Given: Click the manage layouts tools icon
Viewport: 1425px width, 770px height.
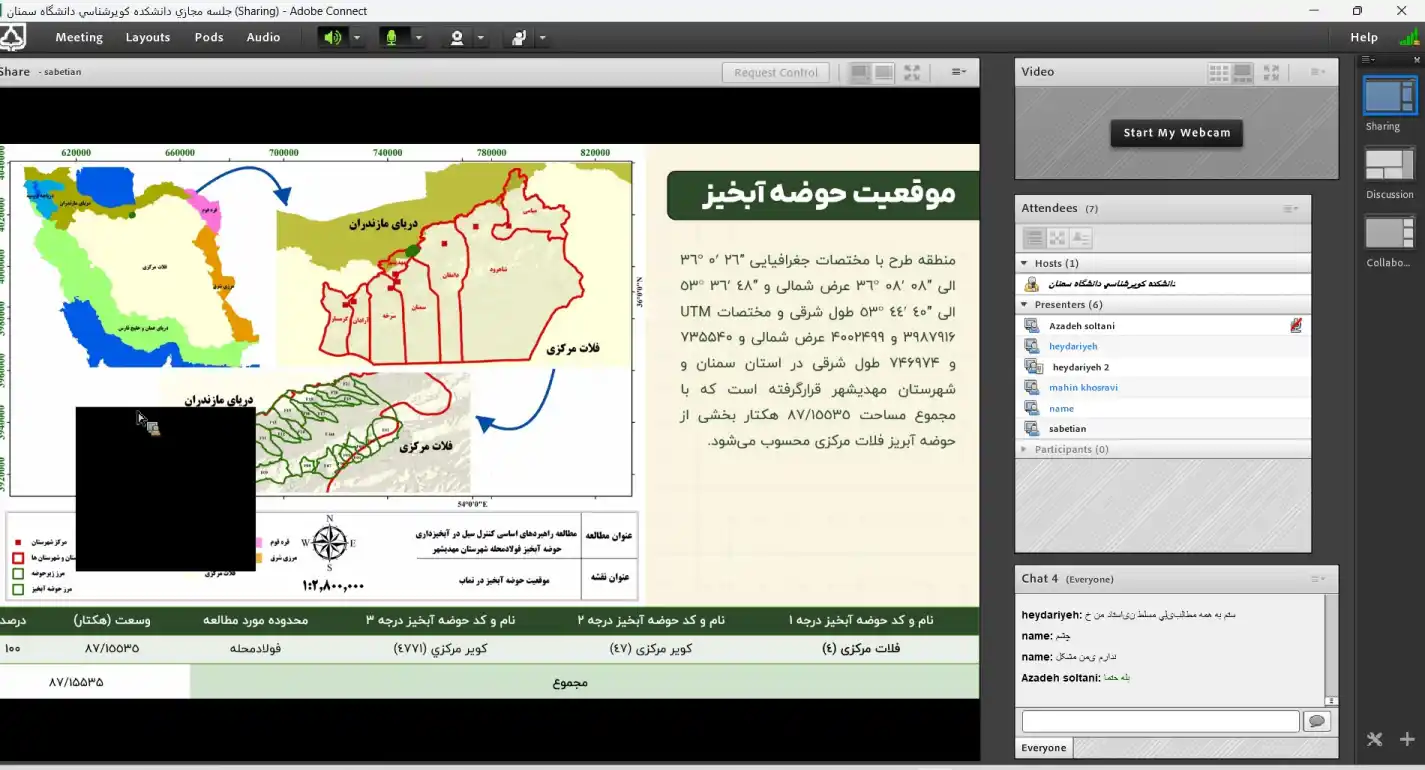Looking at the screenshot, I should point(1375,739).
